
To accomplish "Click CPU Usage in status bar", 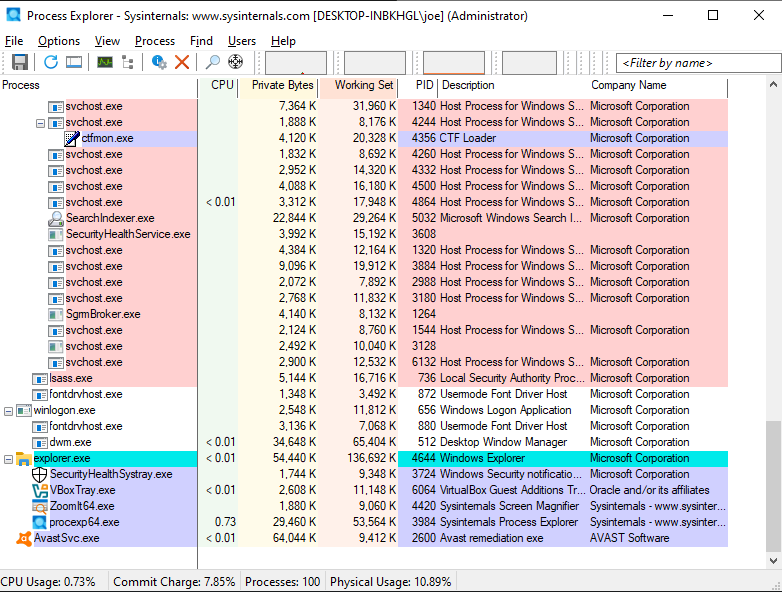I will (x=48, y=582).
